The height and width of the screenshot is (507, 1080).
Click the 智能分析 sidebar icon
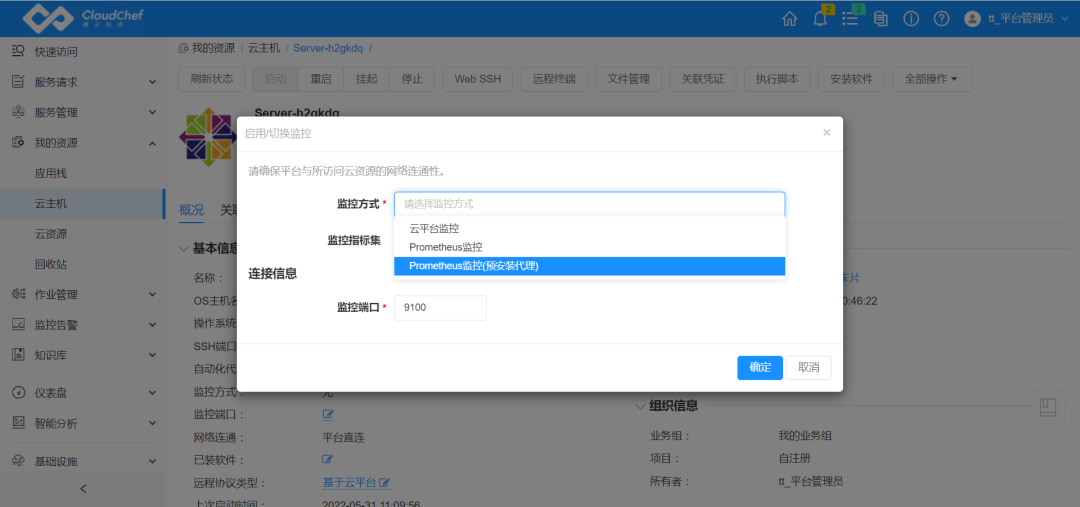pyautogui.click(x=19, y=423)
